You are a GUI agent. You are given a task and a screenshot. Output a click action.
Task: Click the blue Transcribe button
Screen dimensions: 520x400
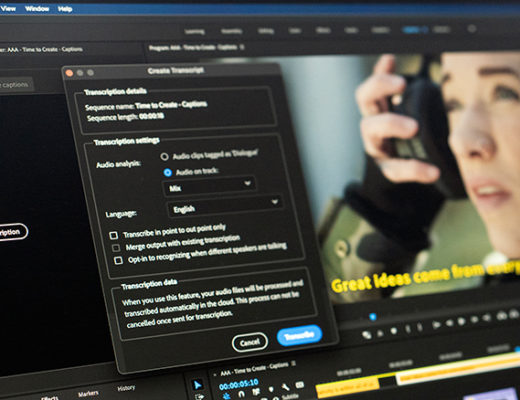[299, 335]
